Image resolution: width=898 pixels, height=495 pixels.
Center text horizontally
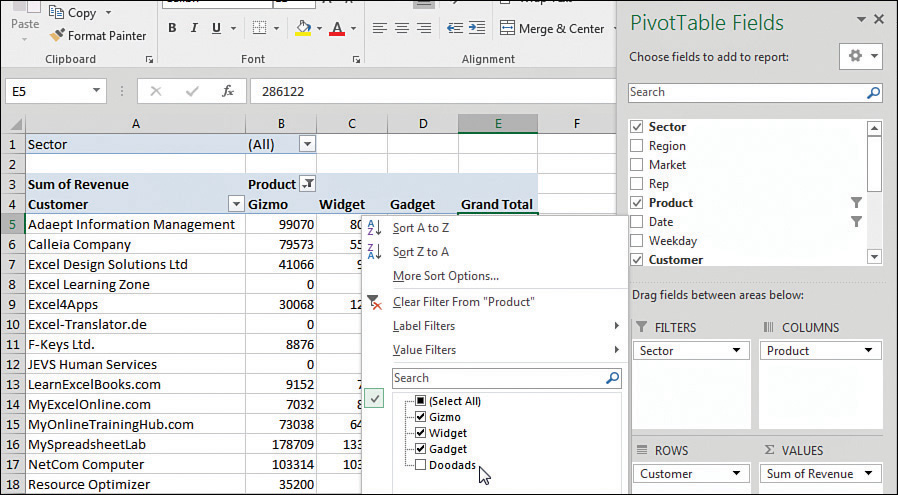pyautogui.click(x=402, y=28)
